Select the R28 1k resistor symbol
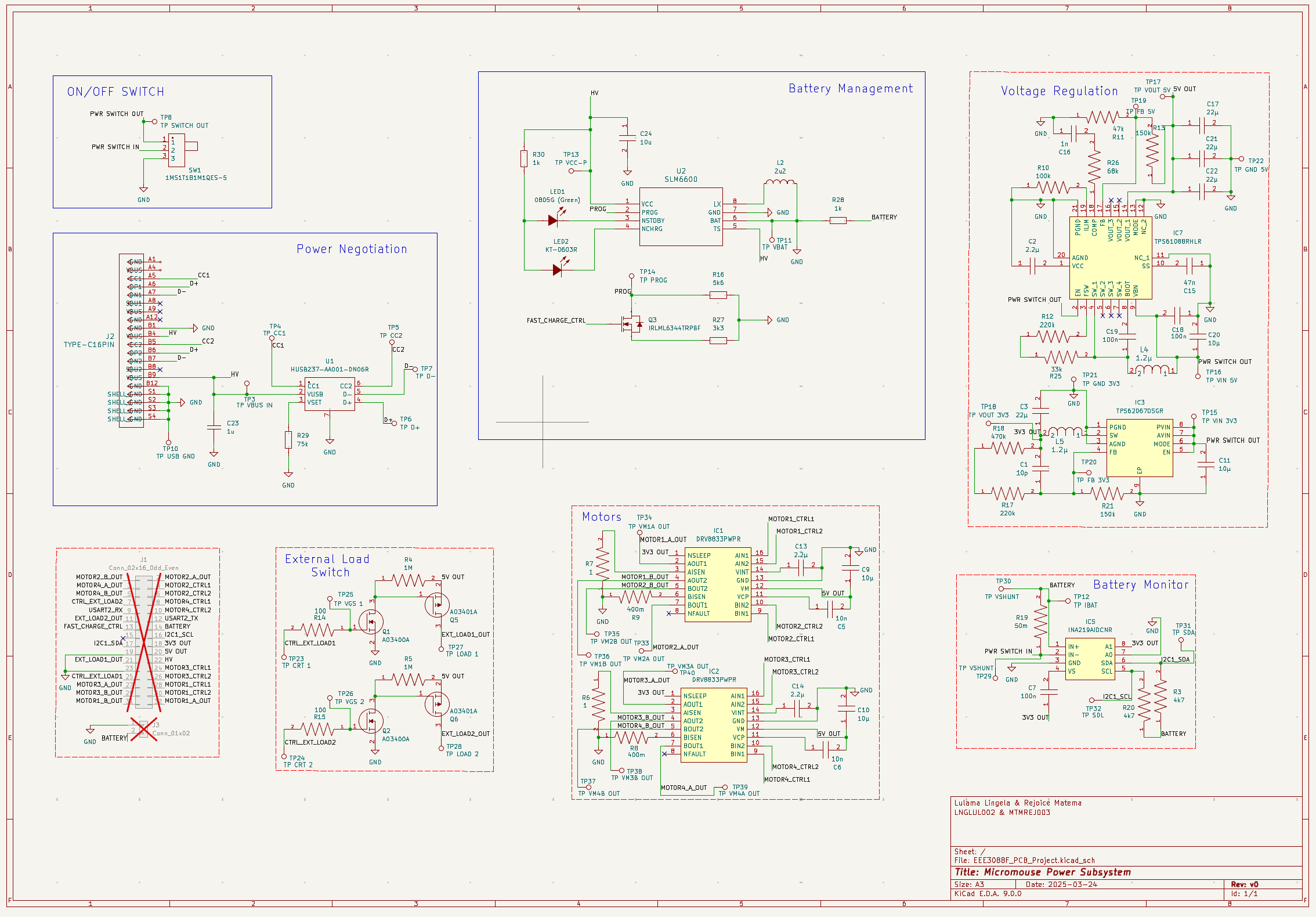Viewport: 1316px width, 917px height. point(838,221)
